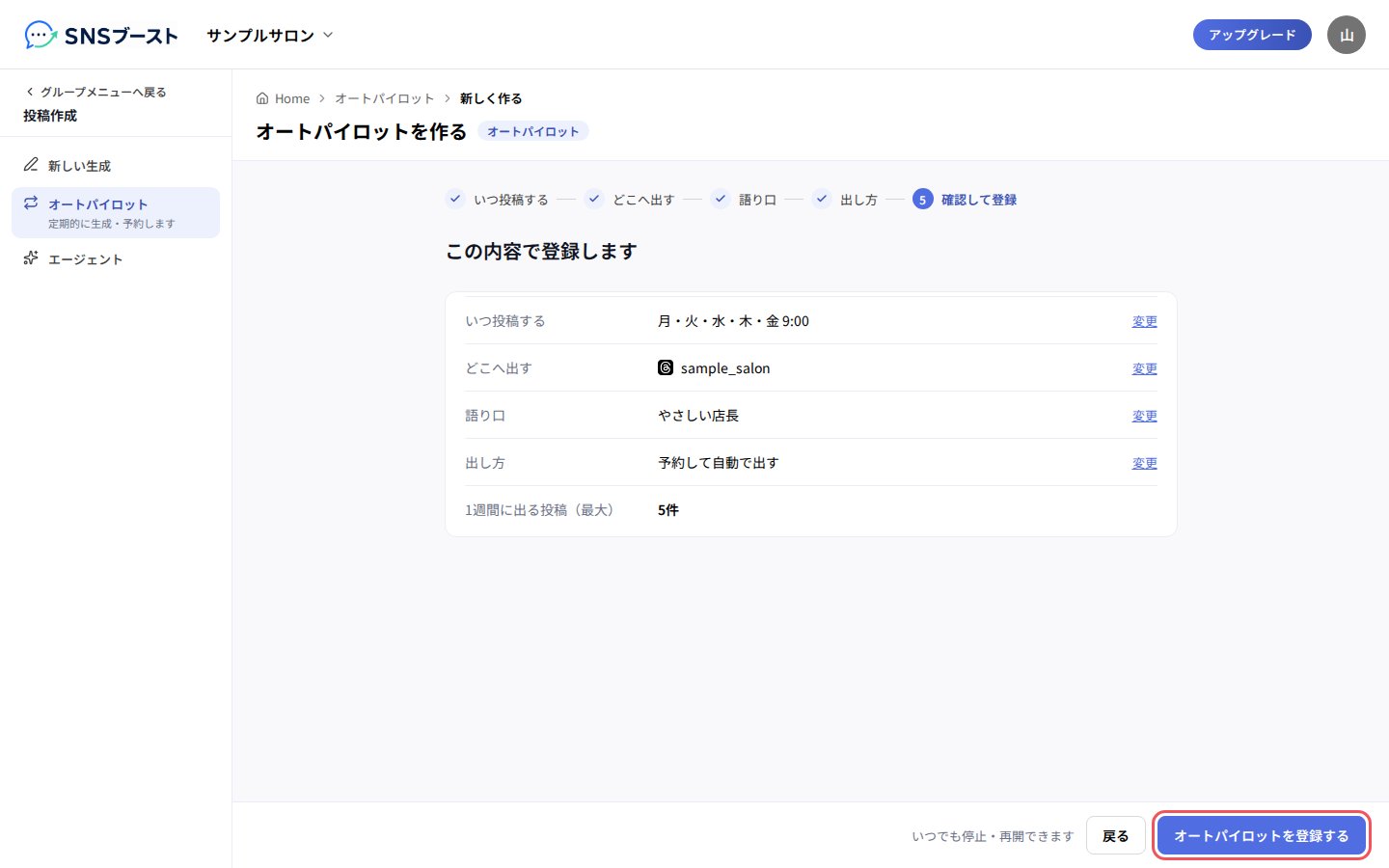Go to step どこへ出す in the stepper
Screen dimensions: 1389x868
point(630,200)
